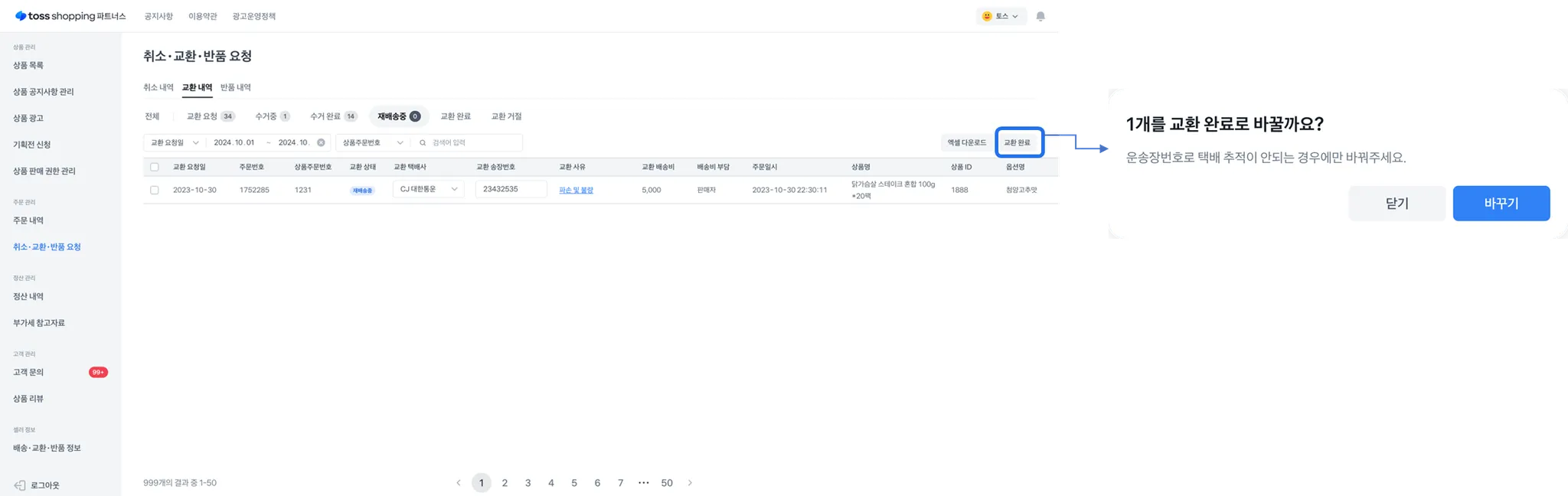The height and width of the screenshot is (496, 1568).
Task: Switch to the 반품 내역 tab
Action: [x=236, y=87]
